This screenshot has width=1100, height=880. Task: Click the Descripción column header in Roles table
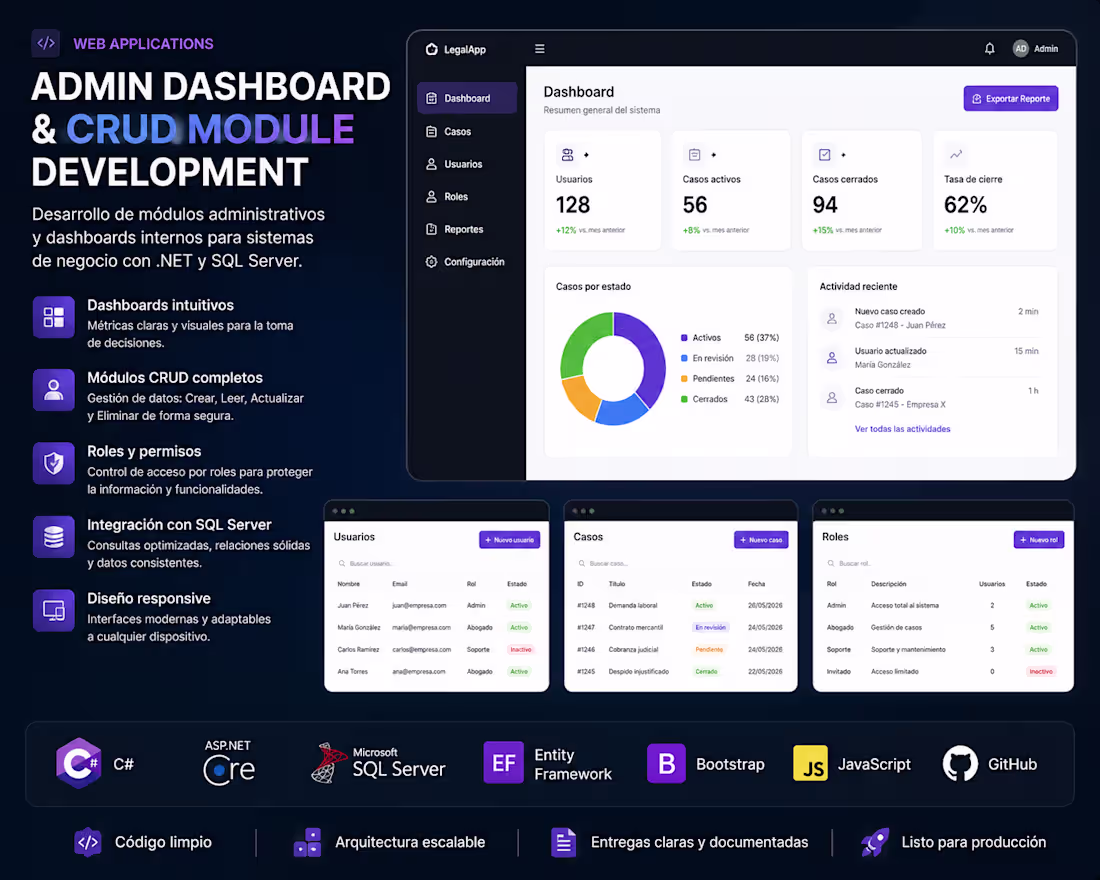[888, 584]
